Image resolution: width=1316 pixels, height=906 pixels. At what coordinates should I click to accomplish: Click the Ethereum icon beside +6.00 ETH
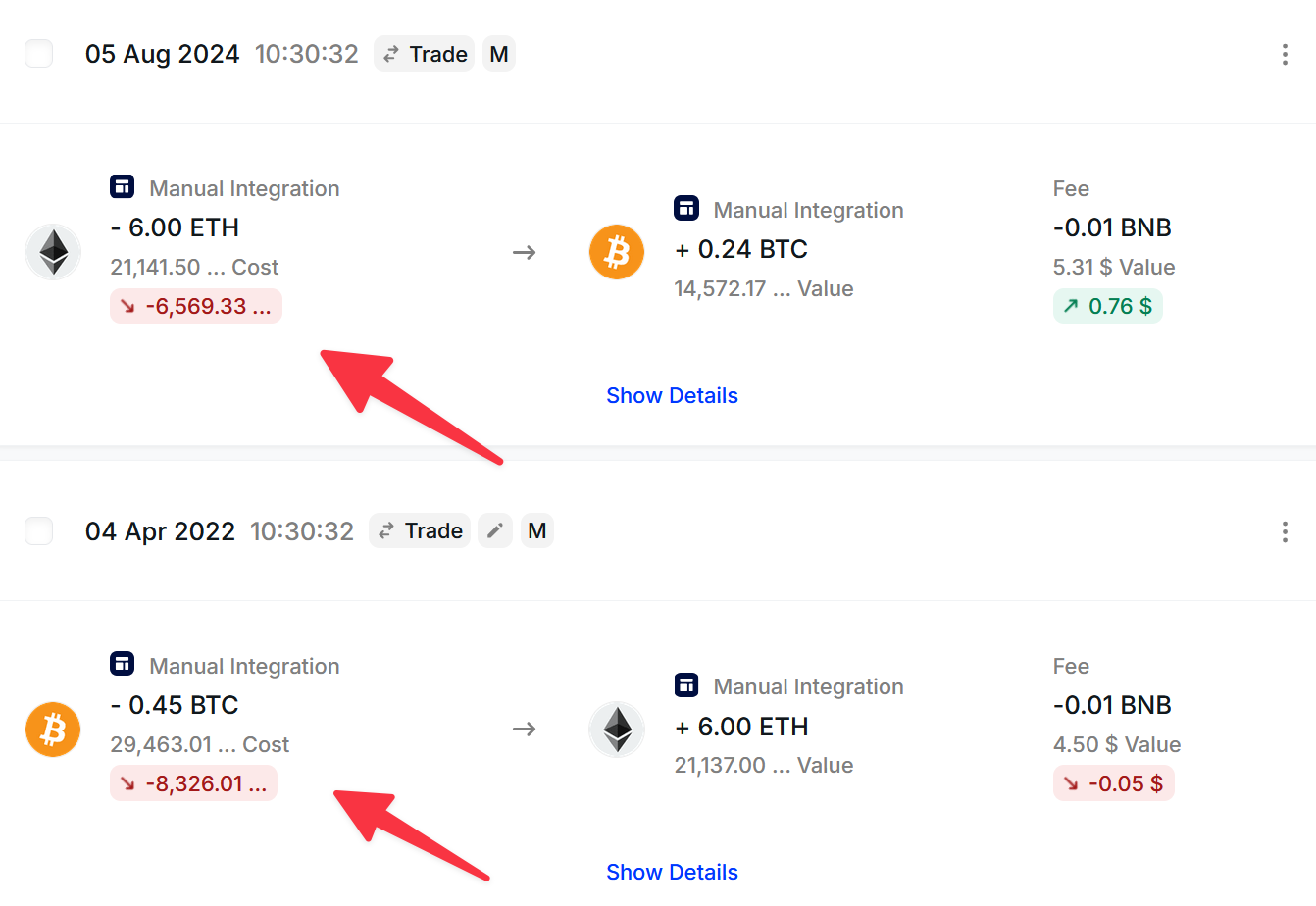pyautogui.click(x=617, y=730)
